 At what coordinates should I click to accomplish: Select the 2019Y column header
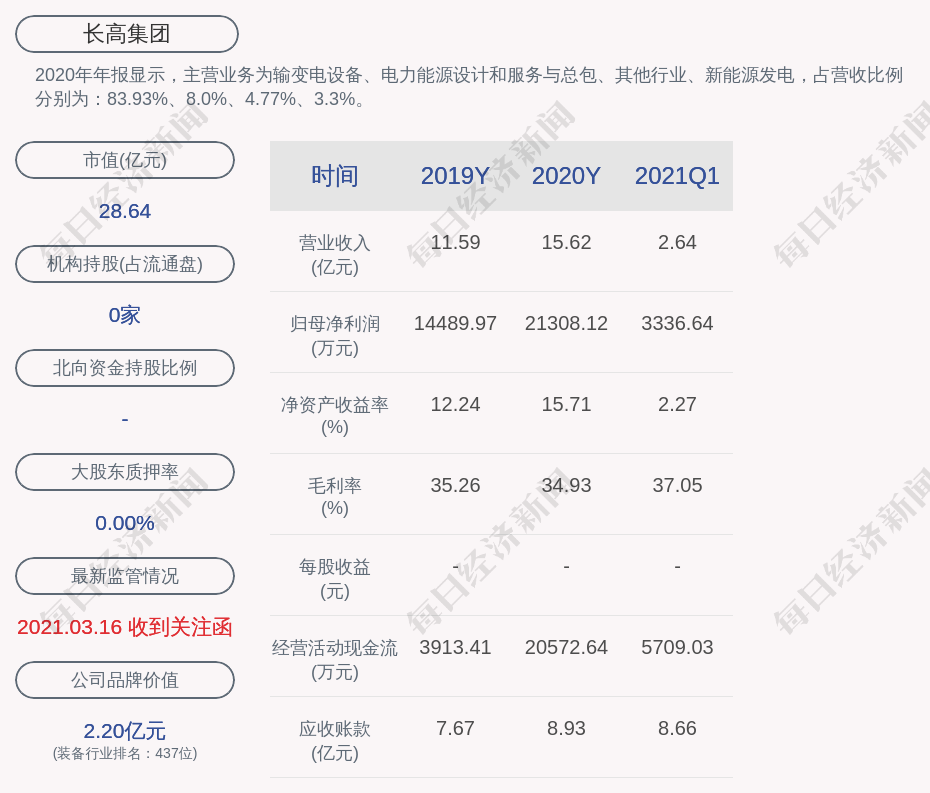coord(455,176)
